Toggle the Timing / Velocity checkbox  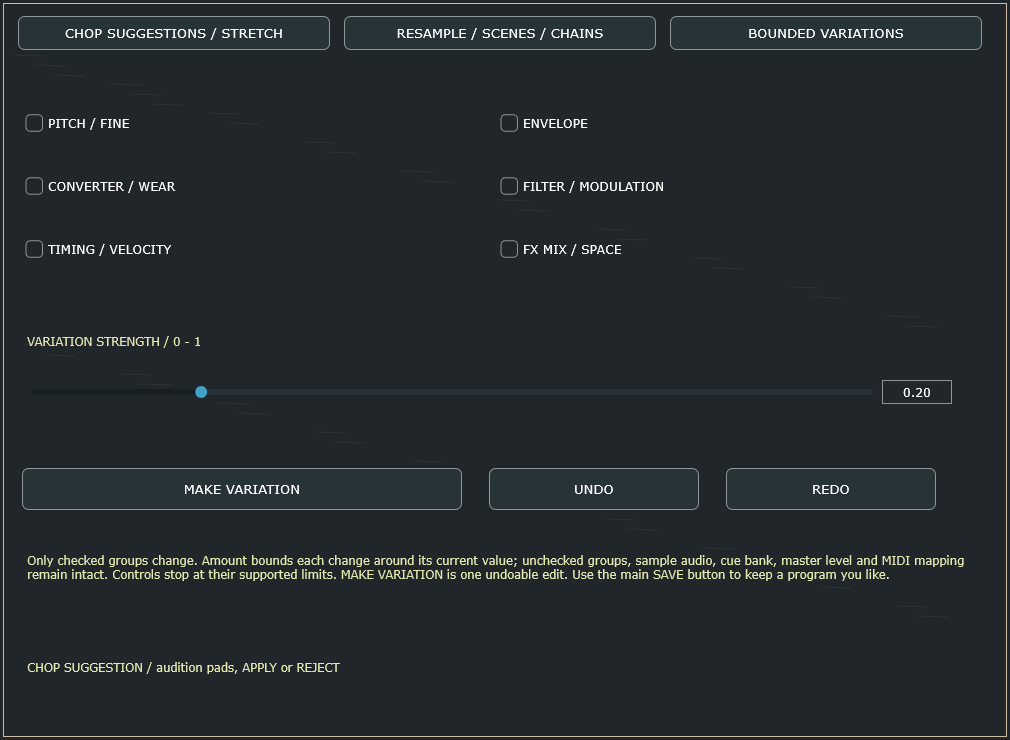tap(34, 249)
